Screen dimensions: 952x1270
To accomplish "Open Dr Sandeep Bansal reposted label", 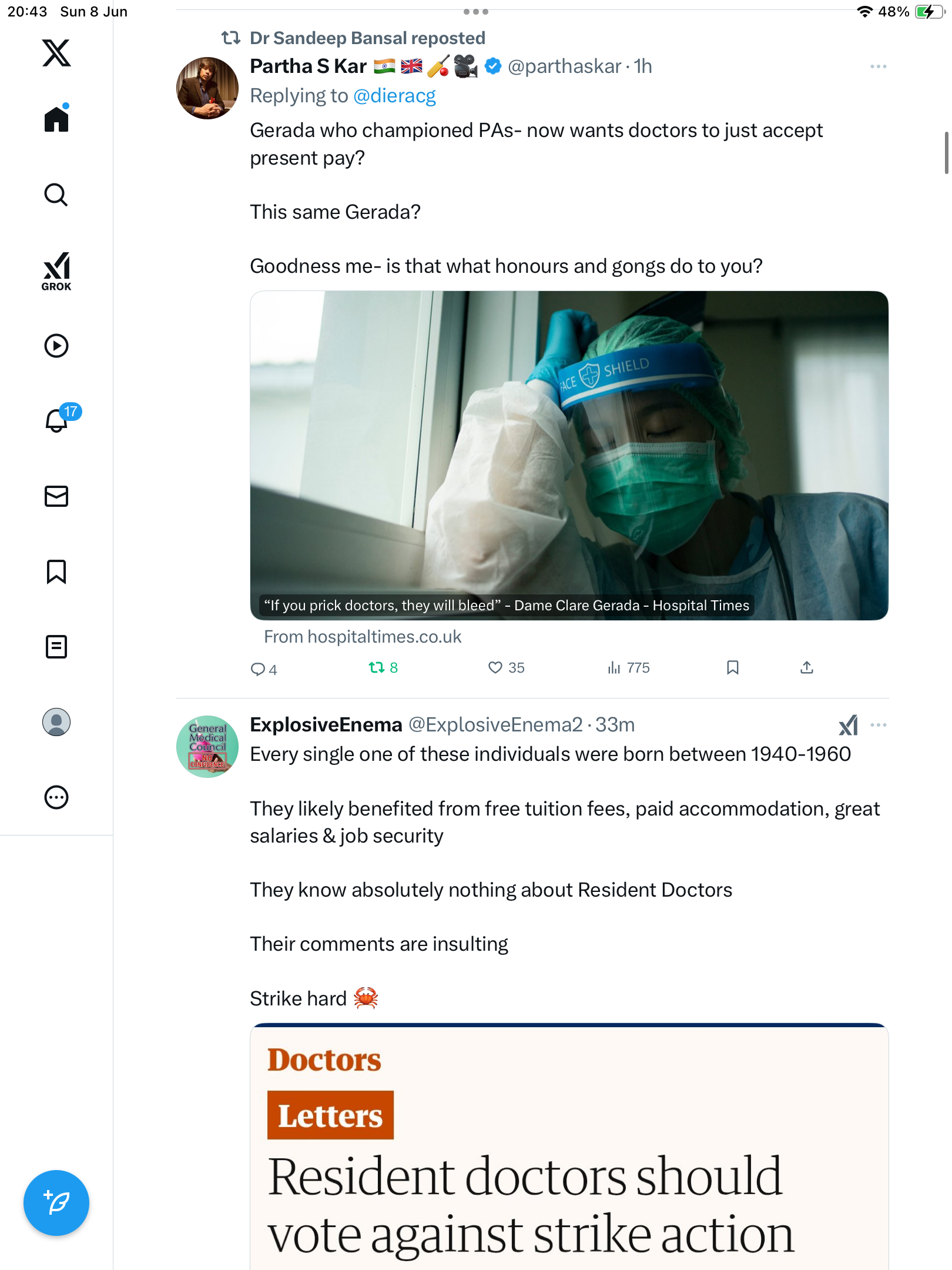I will (367, 38).
